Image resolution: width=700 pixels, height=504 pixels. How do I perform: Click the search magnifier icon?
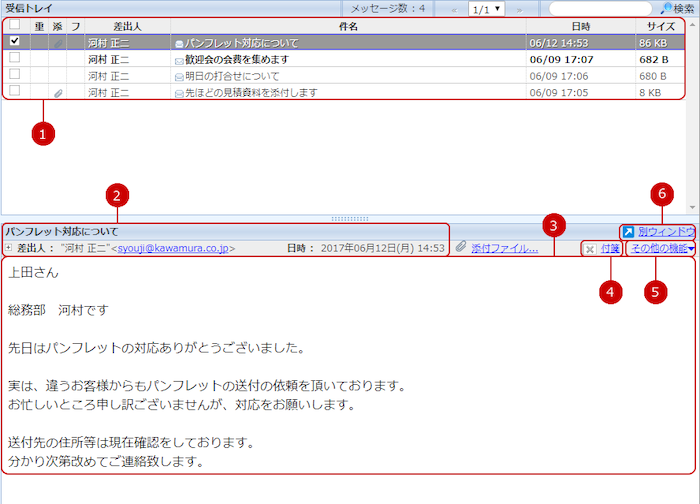coord(666,8)
